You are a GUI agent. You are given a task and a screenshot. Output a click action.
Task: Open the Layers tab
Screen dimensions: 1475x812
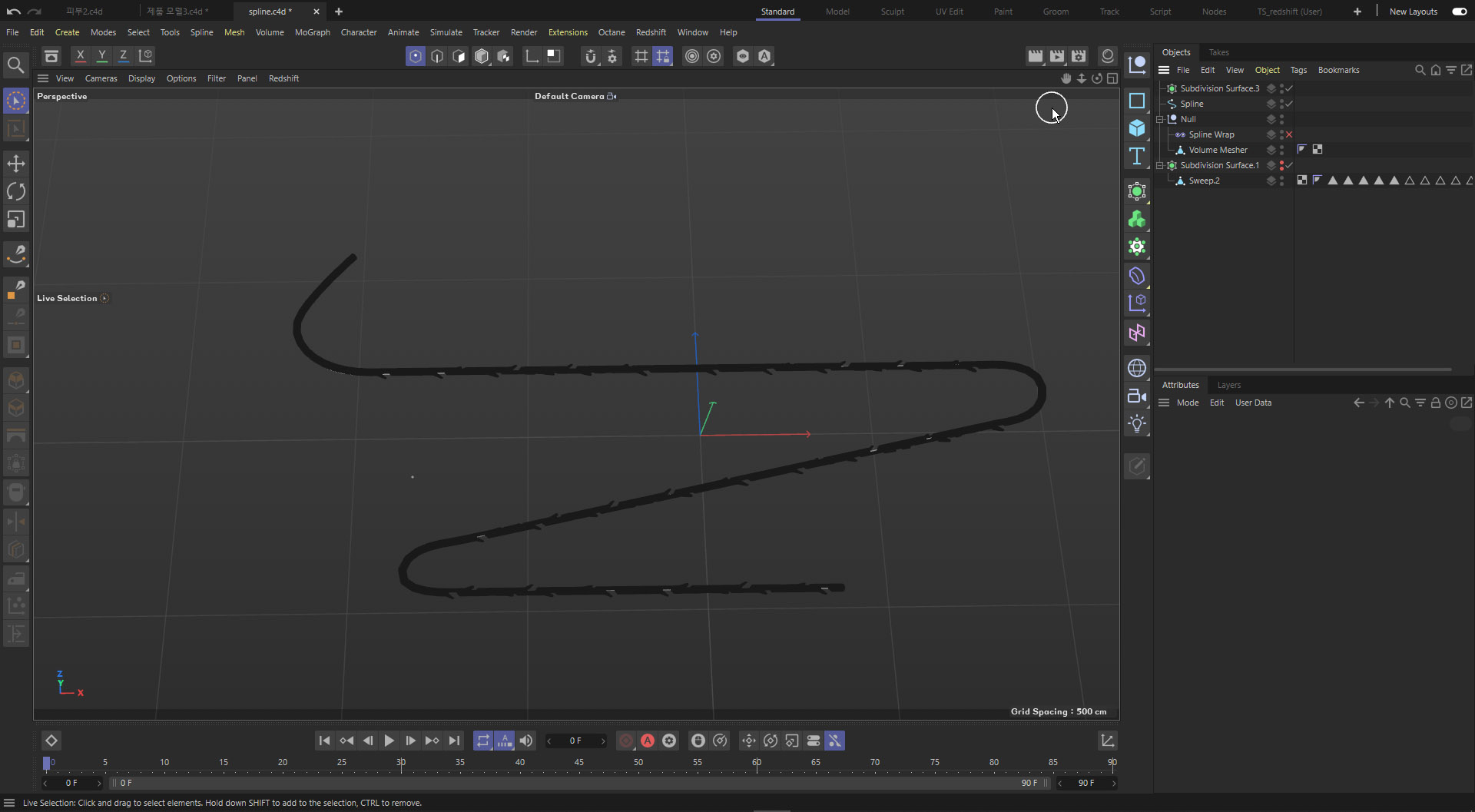1228,385
